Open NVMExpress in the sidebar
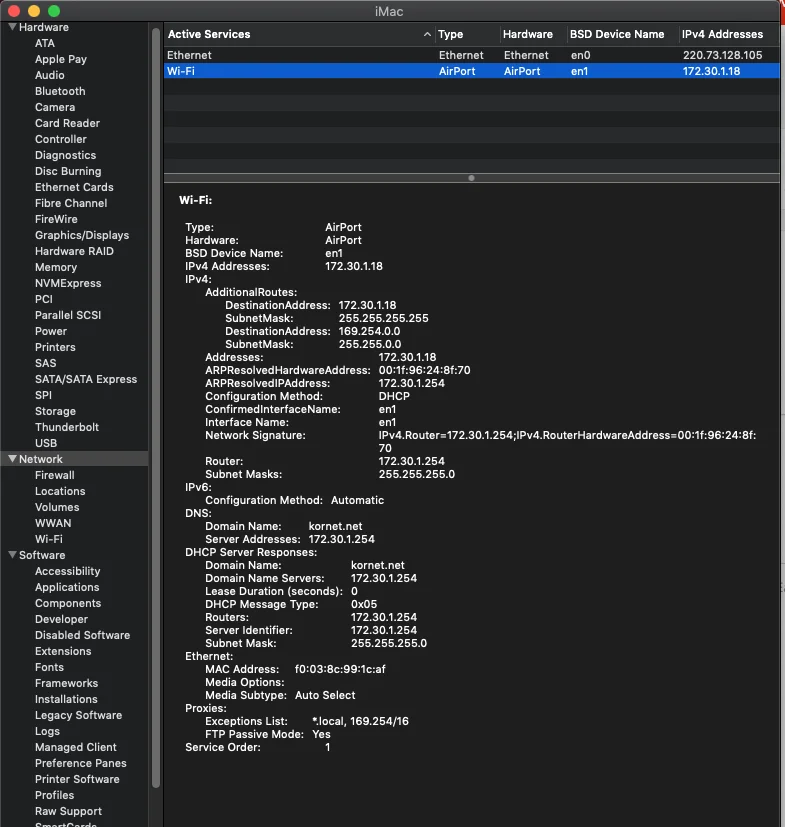 point(68,283)
